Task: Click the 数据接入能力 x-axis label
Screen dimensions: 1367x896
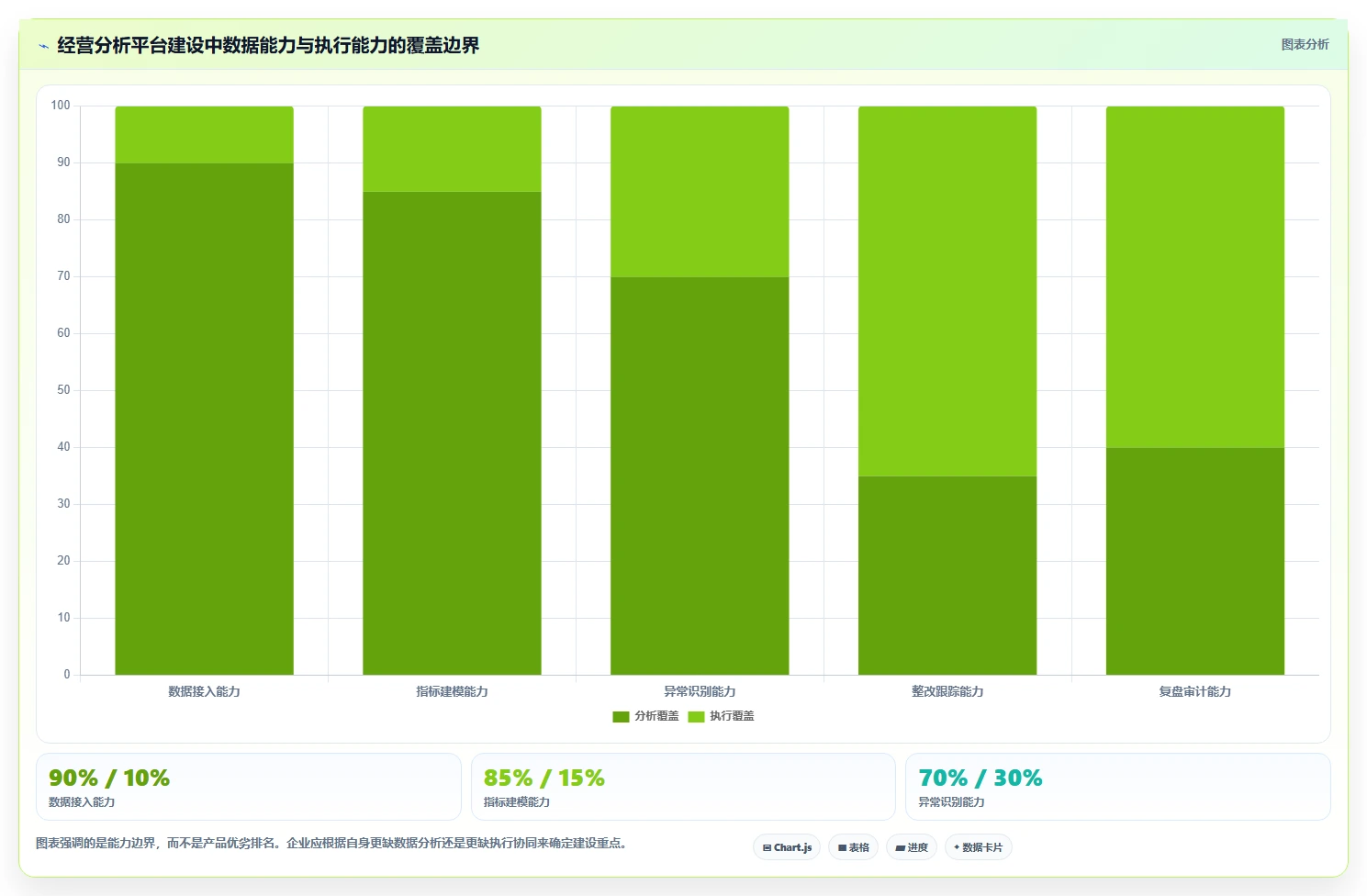Action: click(x=204, y=691)
